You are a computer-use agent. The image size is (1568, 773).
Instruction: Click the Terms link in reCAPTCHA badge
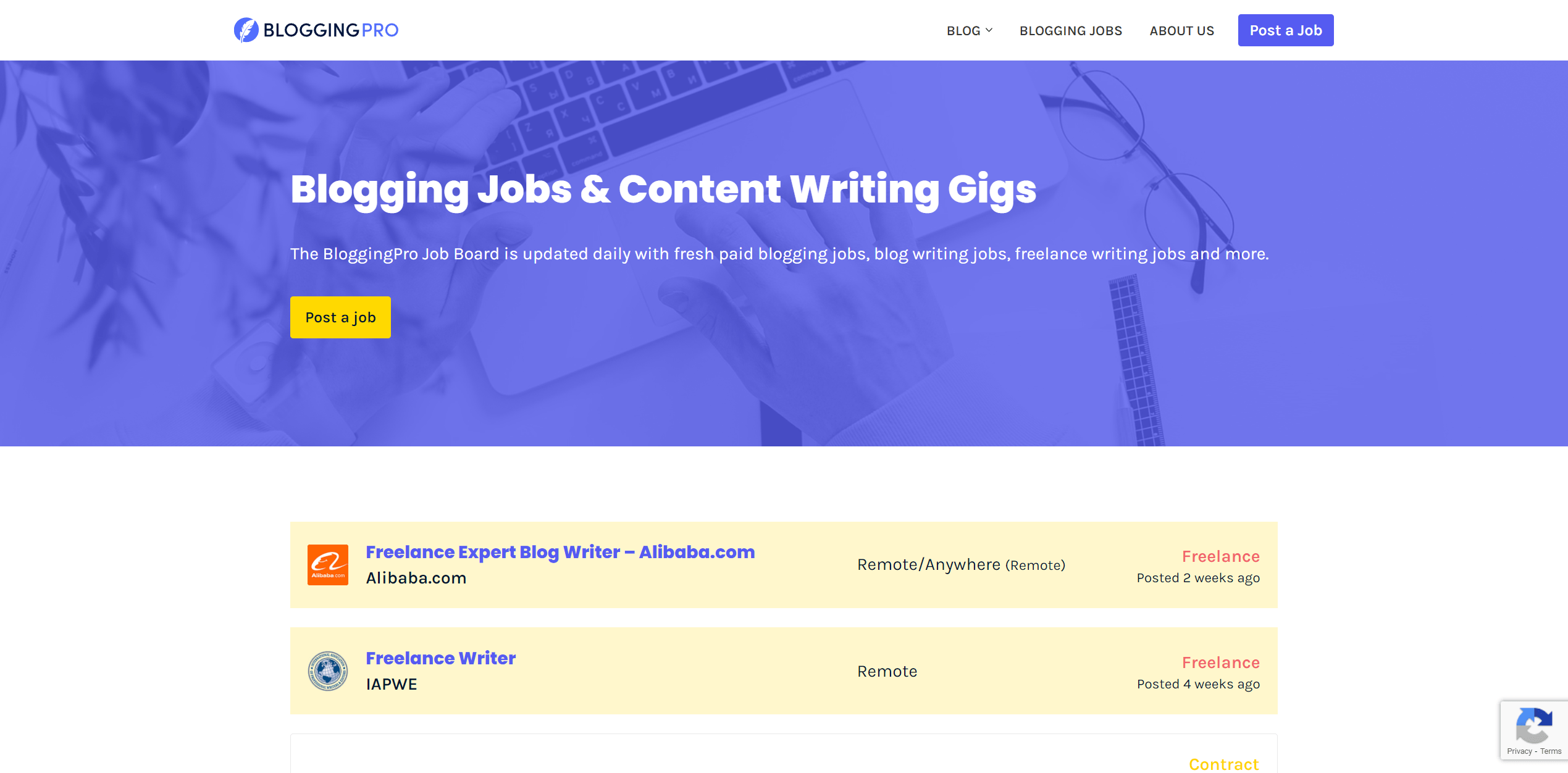(1551, 751)
